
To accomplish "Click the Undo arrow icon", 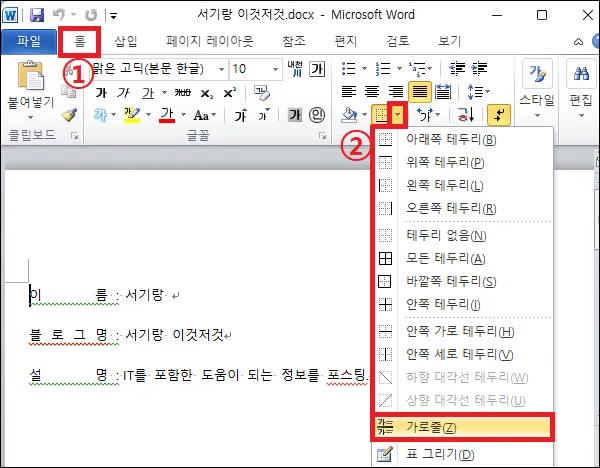I will click(59, 15).
